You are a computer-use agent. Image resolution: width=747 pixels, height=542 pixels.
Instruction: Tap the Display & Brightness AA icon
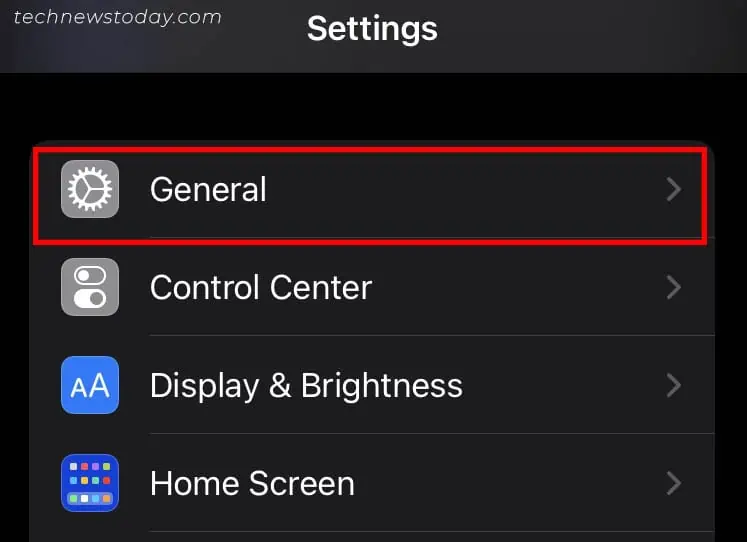point(90,385)
